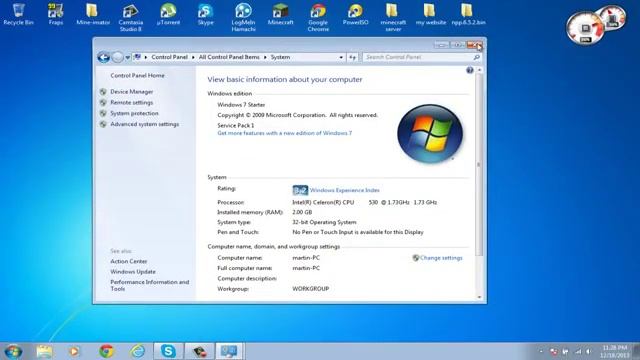This screenshot has width=640, height=360.
Task: Click Get more features with new edition link
Action: coord(284,133)
